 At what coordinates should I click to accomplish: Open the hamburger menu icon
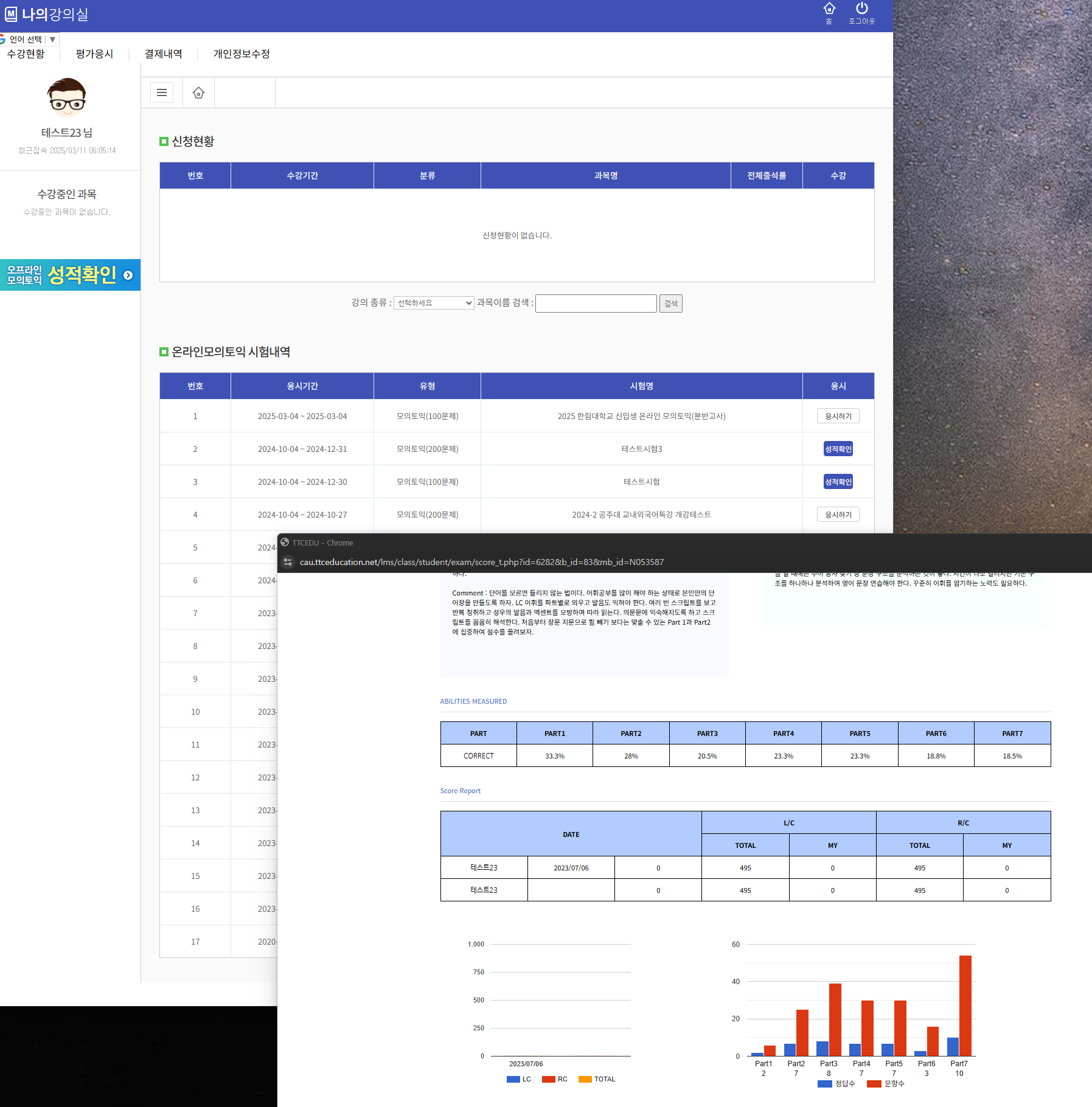[x=162, y=92]
